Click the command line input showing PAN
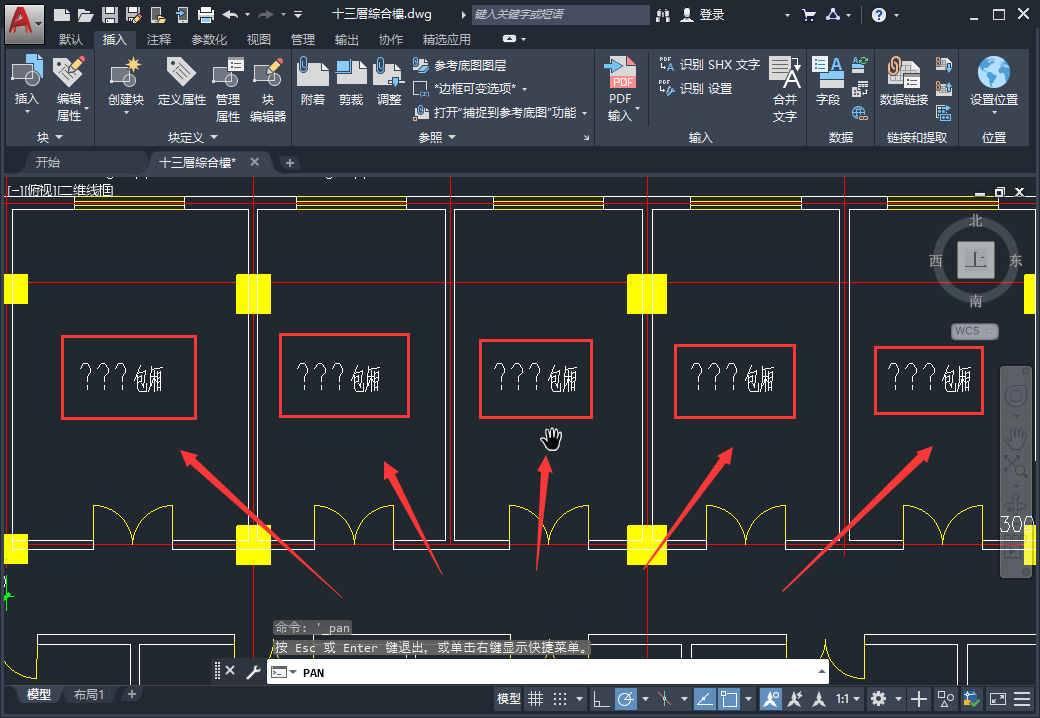Screen dimensions: 1040x718 [x=548, y=672]
